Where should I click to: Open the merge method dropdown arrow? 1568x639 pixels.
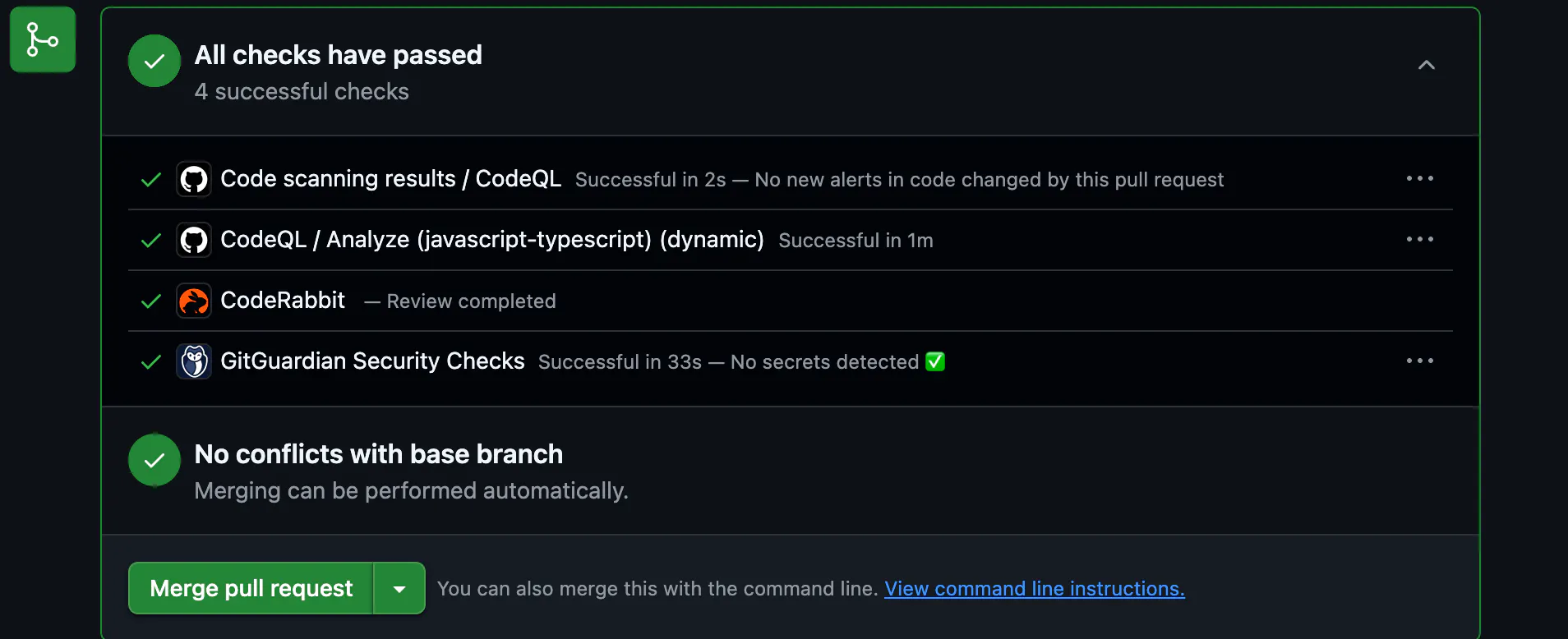(399, 588)
